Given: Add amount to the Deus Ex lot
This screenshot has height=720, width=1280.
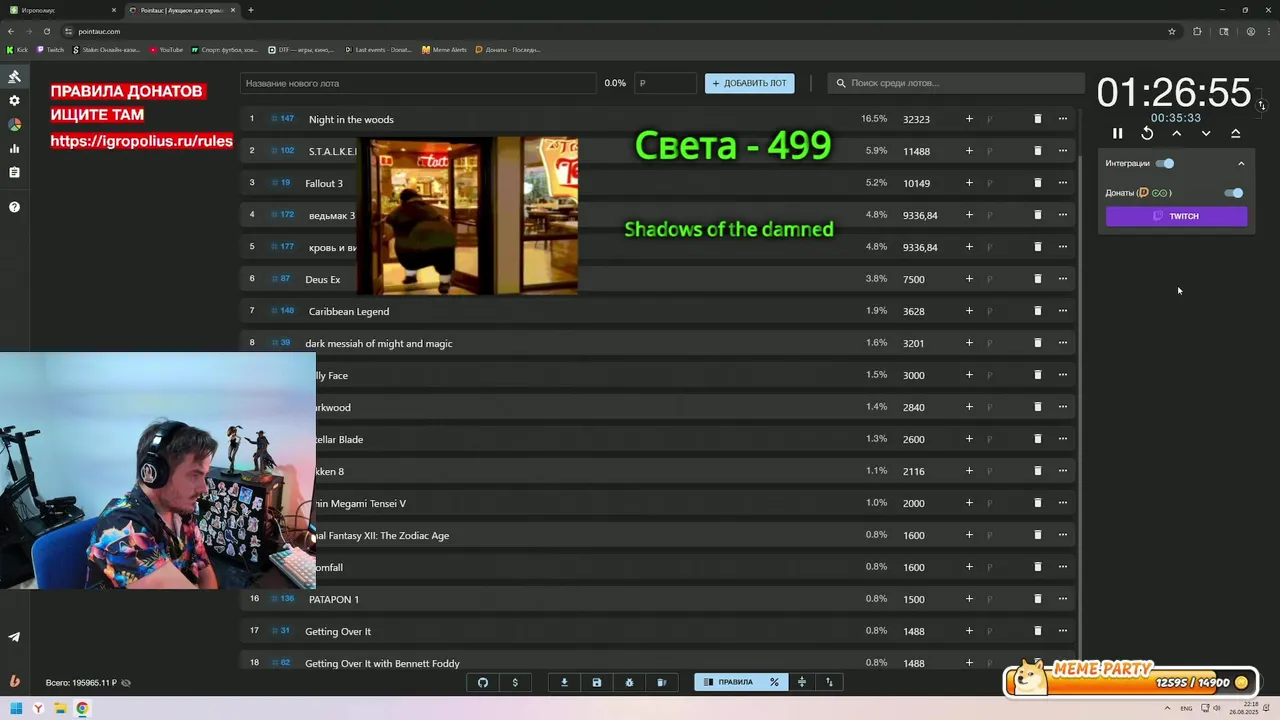Looking at the screenshot, I should coord(969,279).
